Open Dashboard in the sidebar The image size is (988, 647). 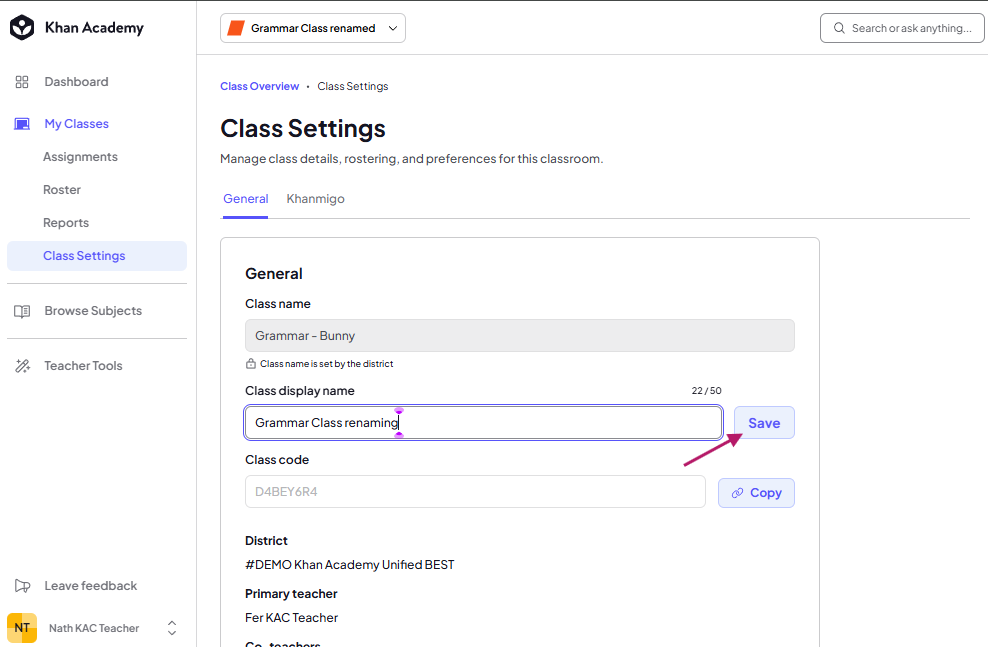(76, 82)
